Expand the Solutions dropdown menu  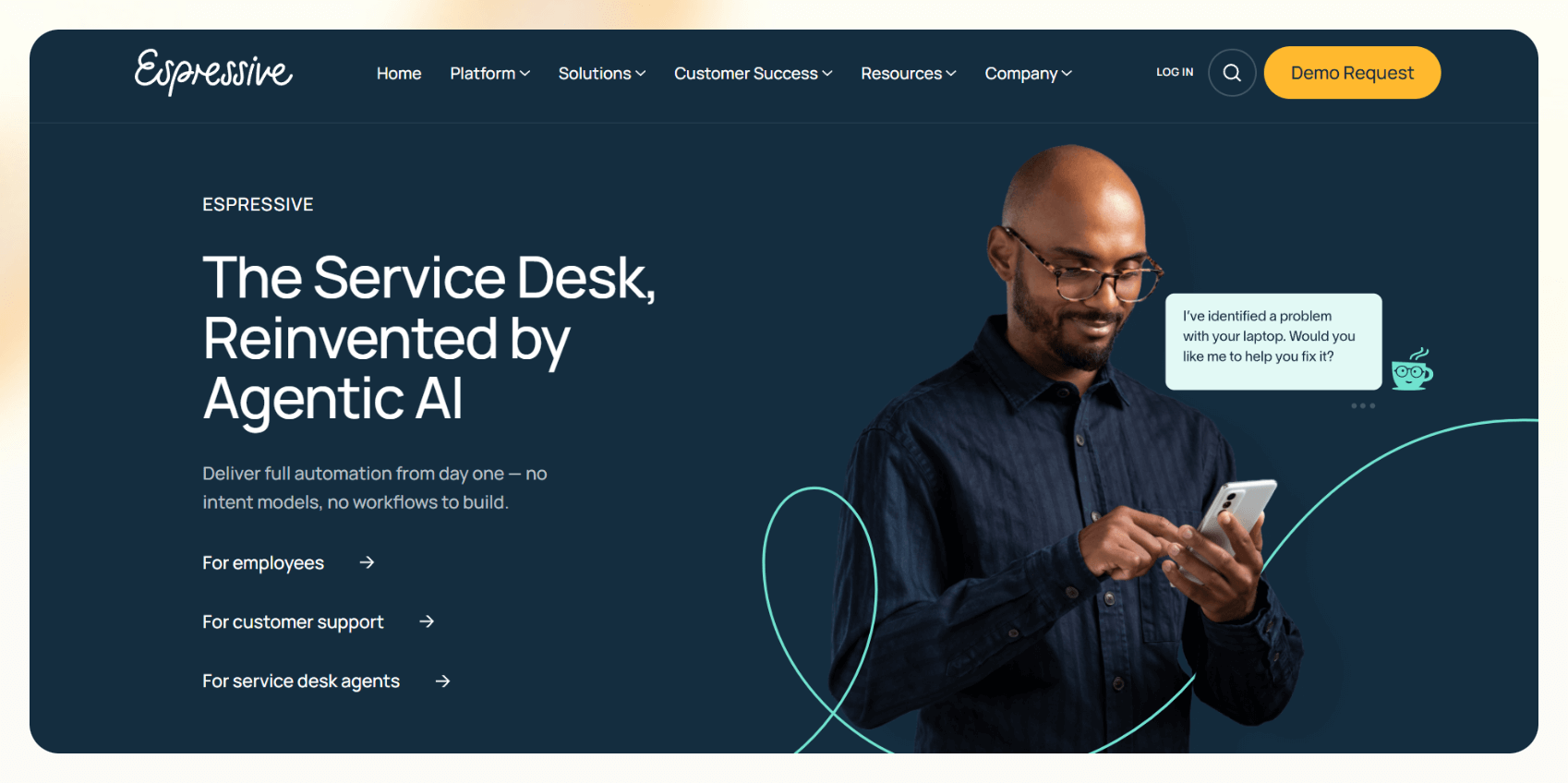tap(602, 73)
